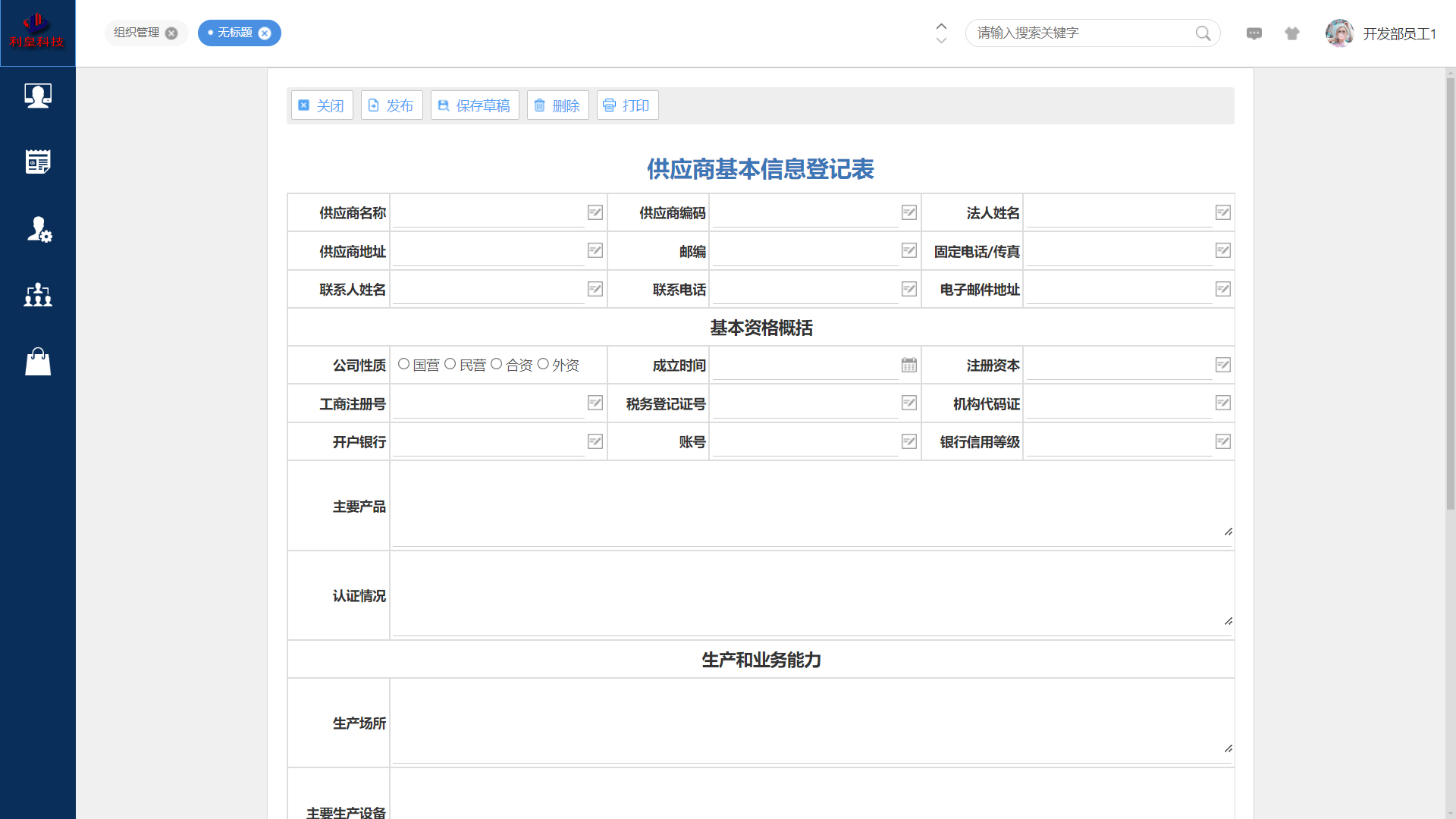The width and height of the screenshot is (1456, 819).
Task: Click edit icon for 银行信用等级 field
Action: coord(1223,441)
